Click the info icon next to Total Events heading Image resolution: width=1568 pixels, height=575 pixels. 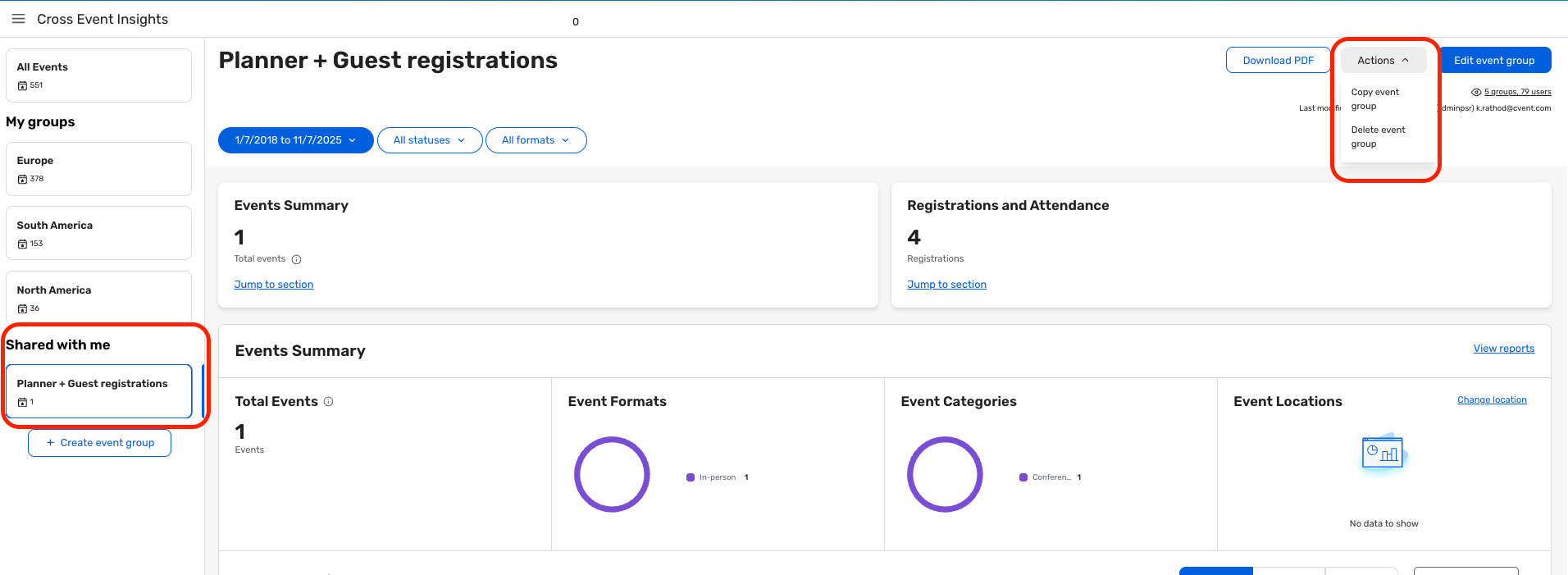point(329,402)
